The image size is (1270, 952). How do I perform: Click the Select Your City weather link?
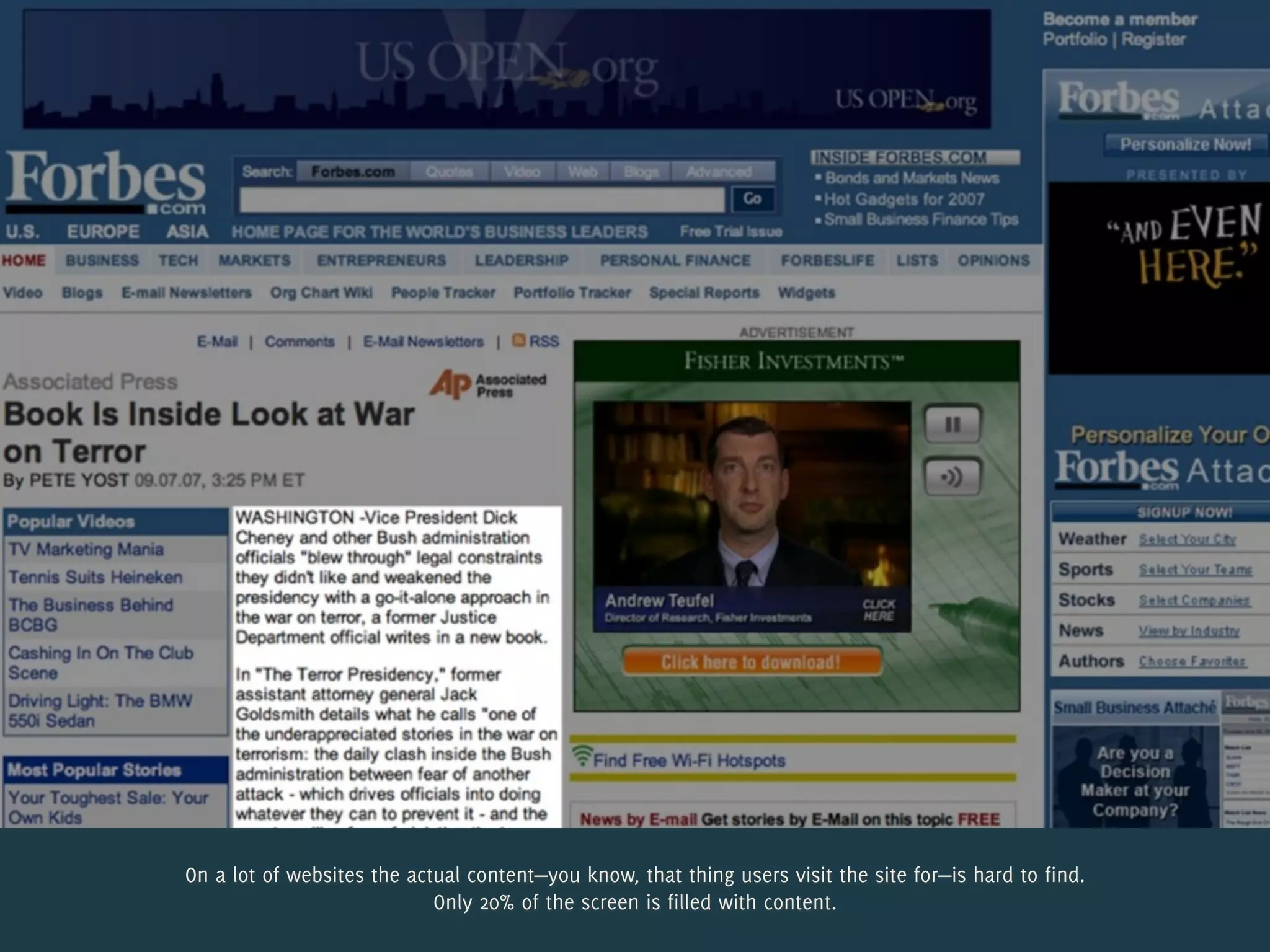point(1187,539)
